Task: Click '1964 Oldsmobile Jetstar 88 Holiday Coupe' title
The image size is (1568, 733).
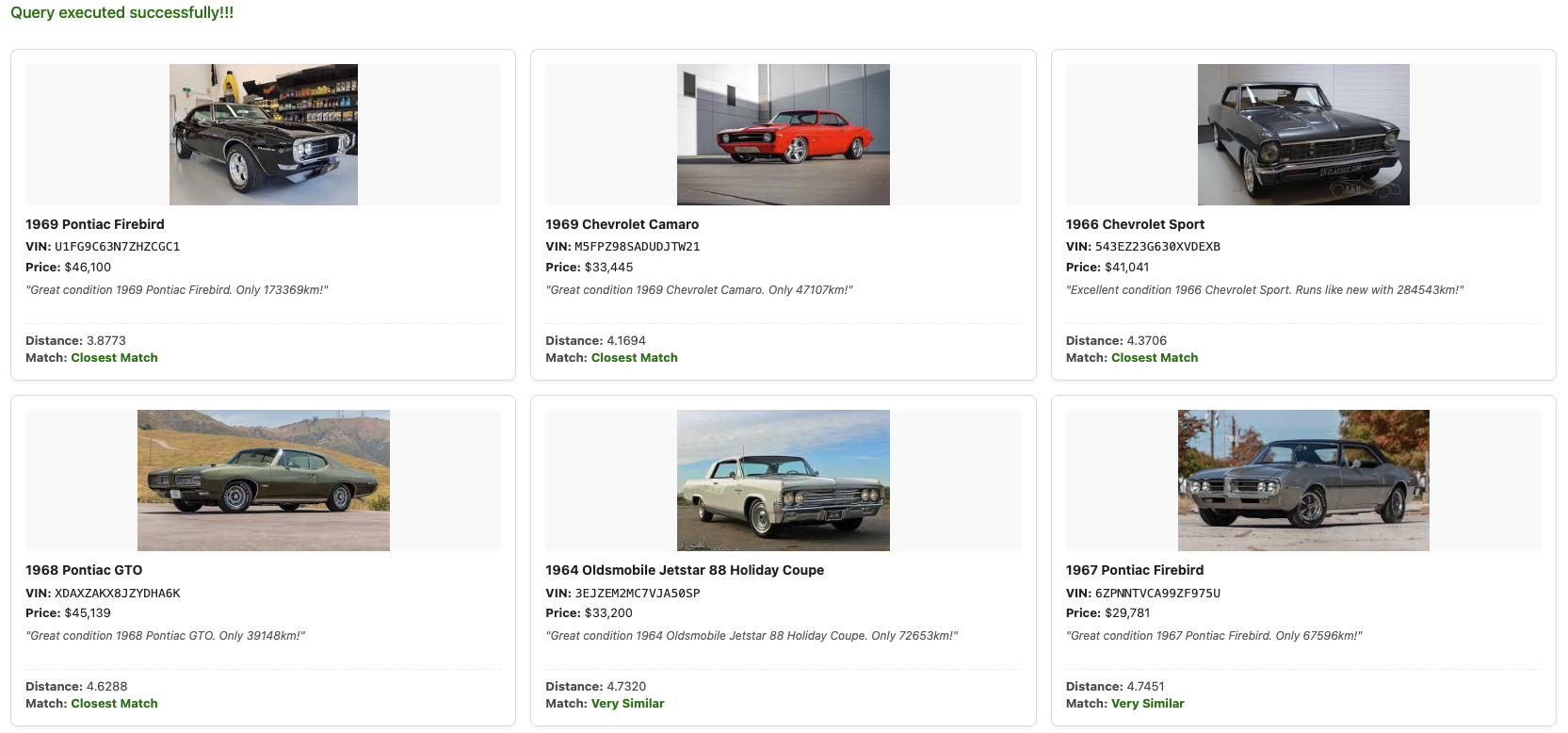Action: 685,570
